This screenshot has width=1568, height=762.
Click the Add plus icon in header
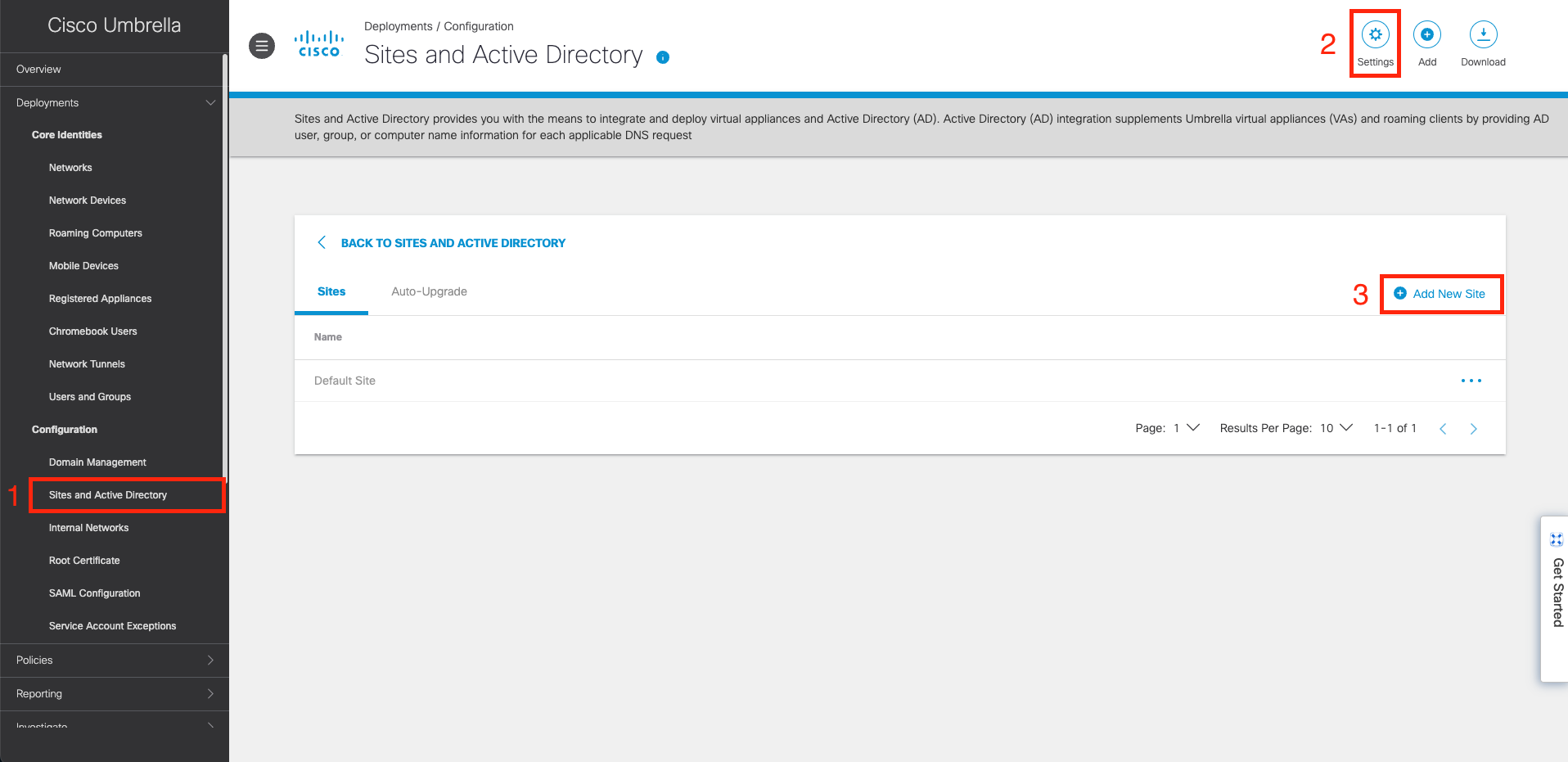pyautogui.click(x=1426, y=34)
